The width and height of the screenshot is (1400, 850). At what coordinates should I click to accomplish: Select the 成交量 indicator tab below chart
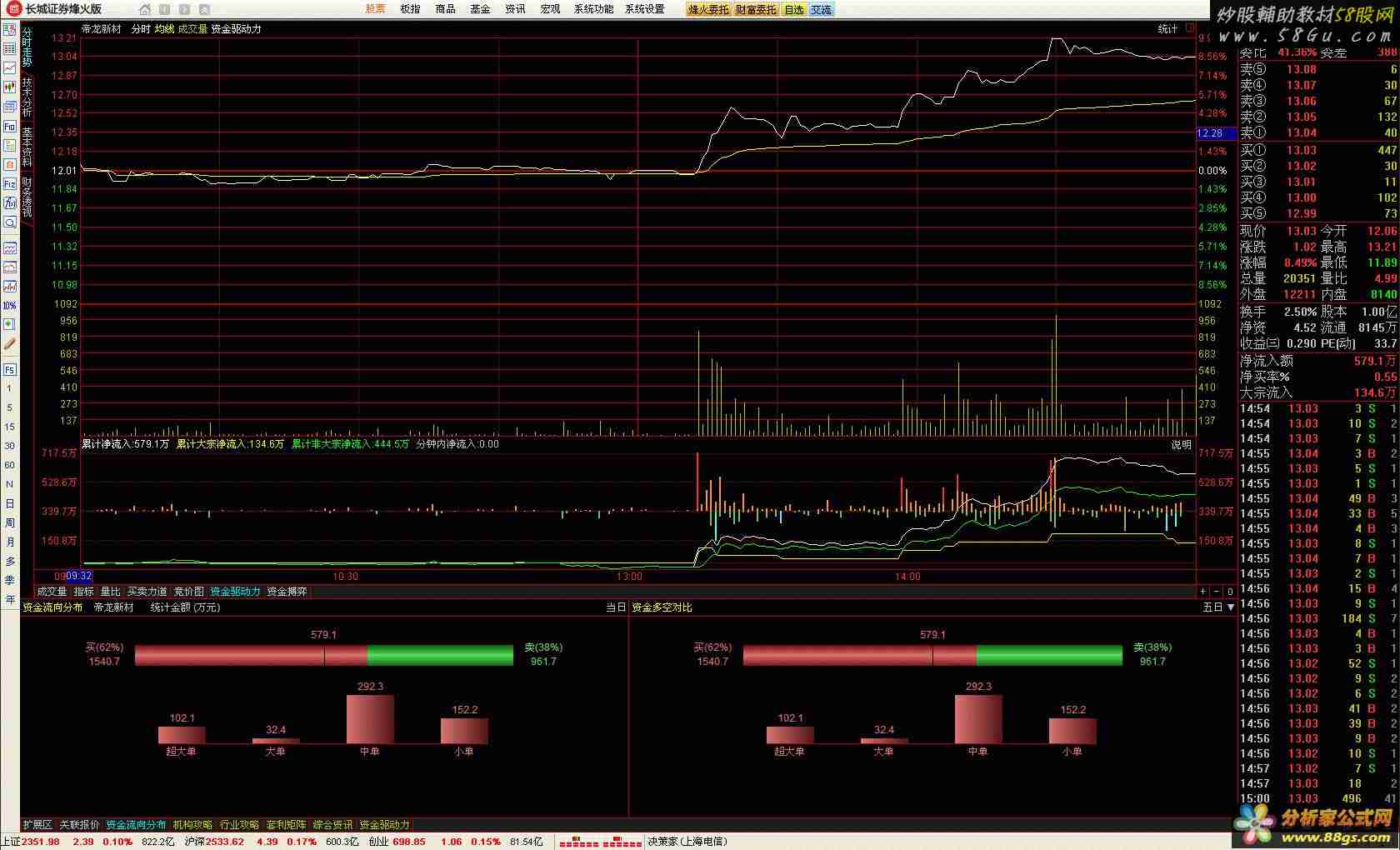coord(52,592)
